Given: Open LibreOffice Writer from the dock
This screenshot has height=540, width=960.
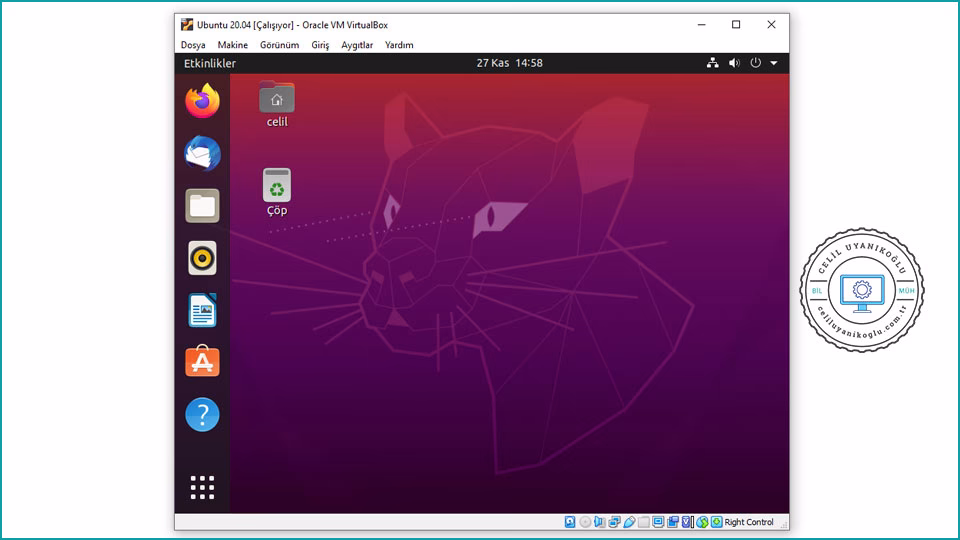Looking at the screenshot, I should point(203,310).
